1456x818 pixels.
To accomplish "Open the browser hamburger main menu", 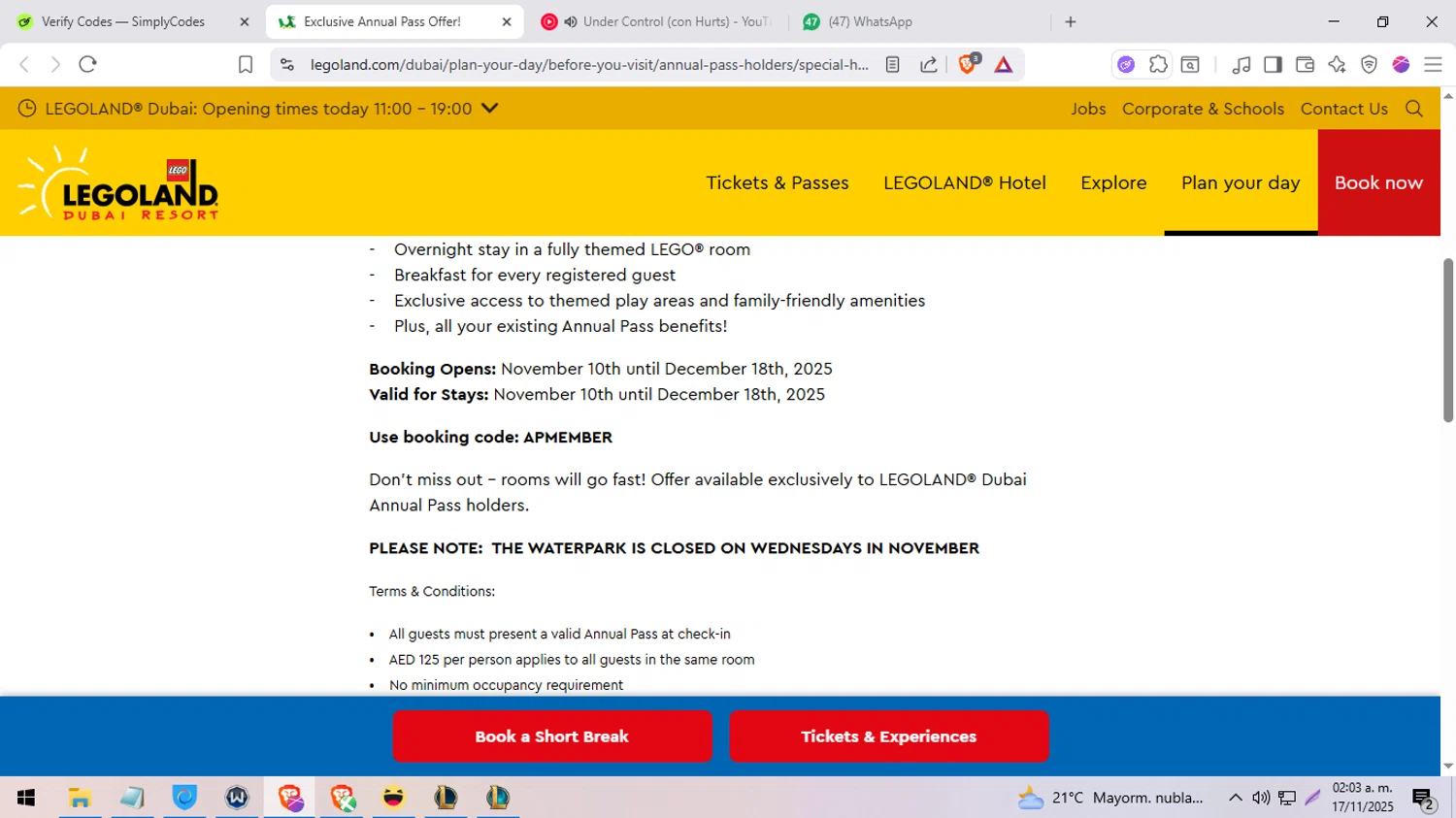I will [1433, 65].
